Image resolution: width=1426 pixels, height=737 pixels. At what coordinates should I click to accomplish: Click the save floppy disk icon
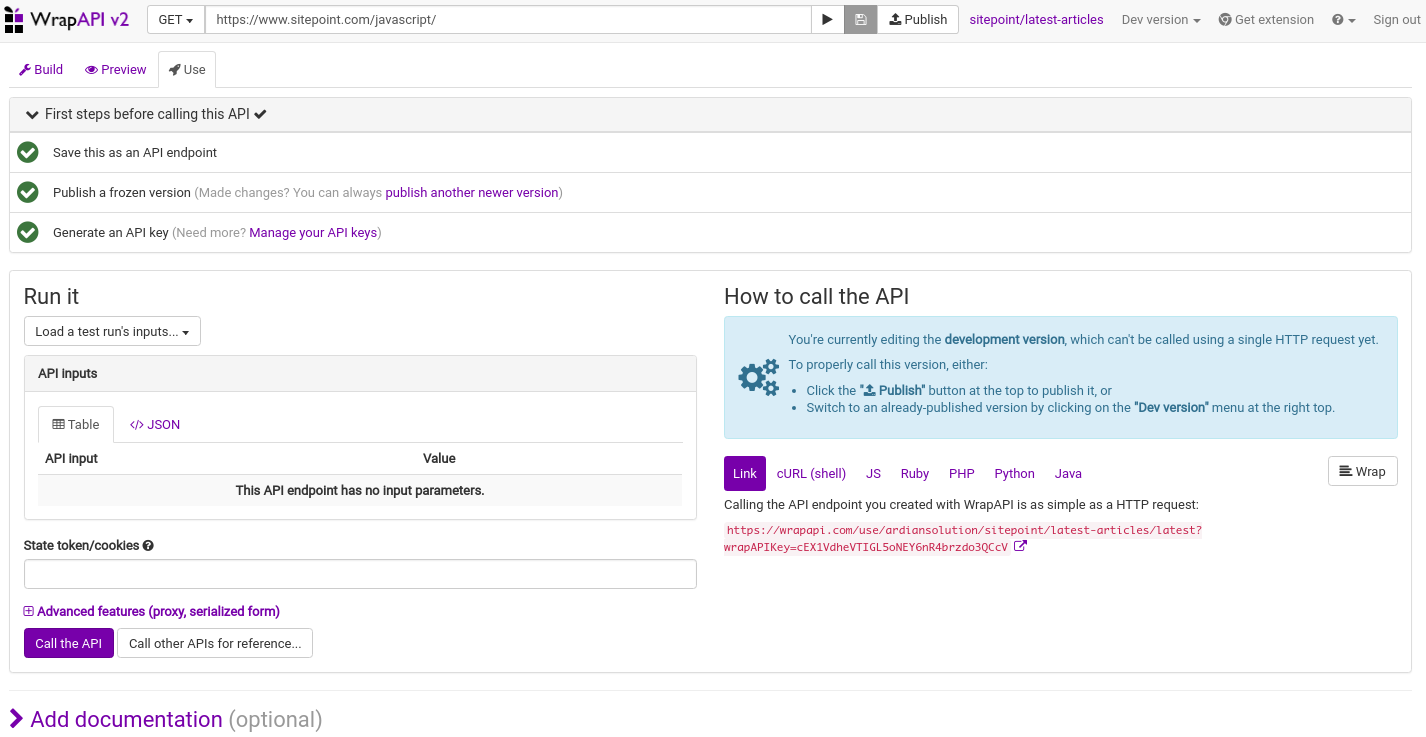861,20
